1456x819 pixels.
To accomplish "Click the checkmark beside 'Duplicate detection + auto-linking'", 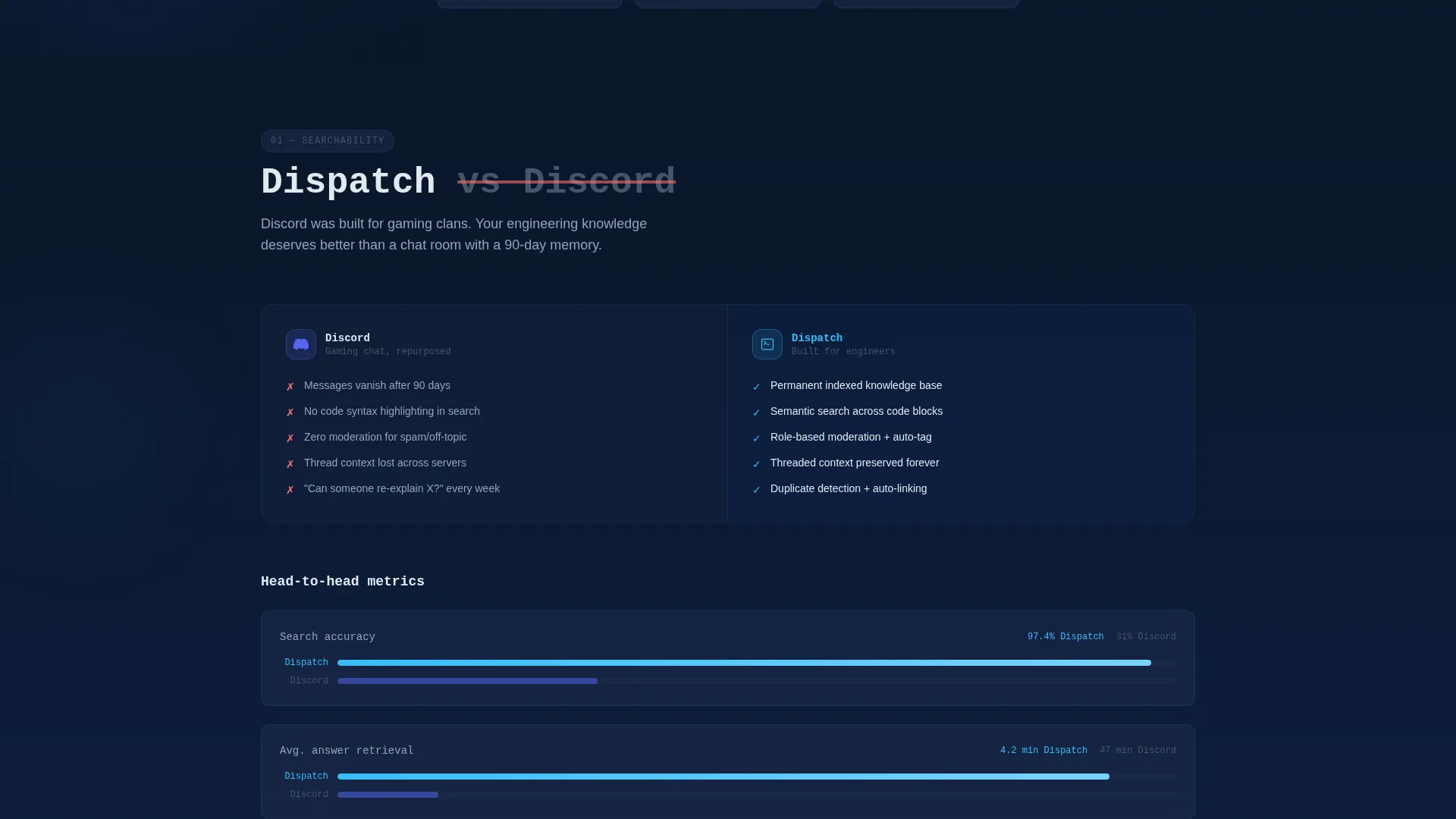I will click(x=756, y=490).
